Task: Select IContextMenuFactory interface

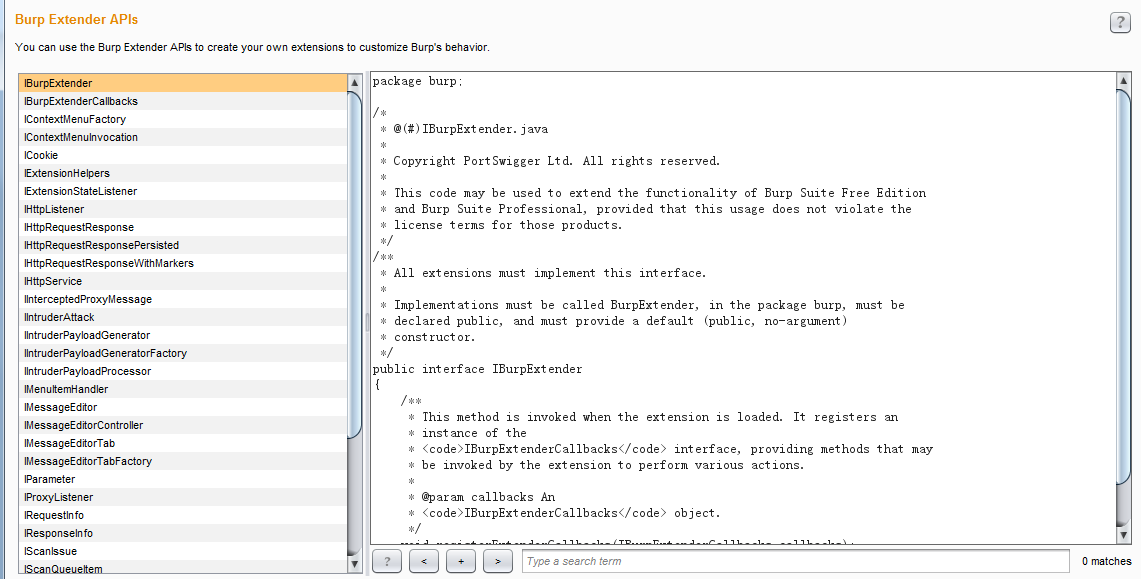Action: [x=183, y=119]
